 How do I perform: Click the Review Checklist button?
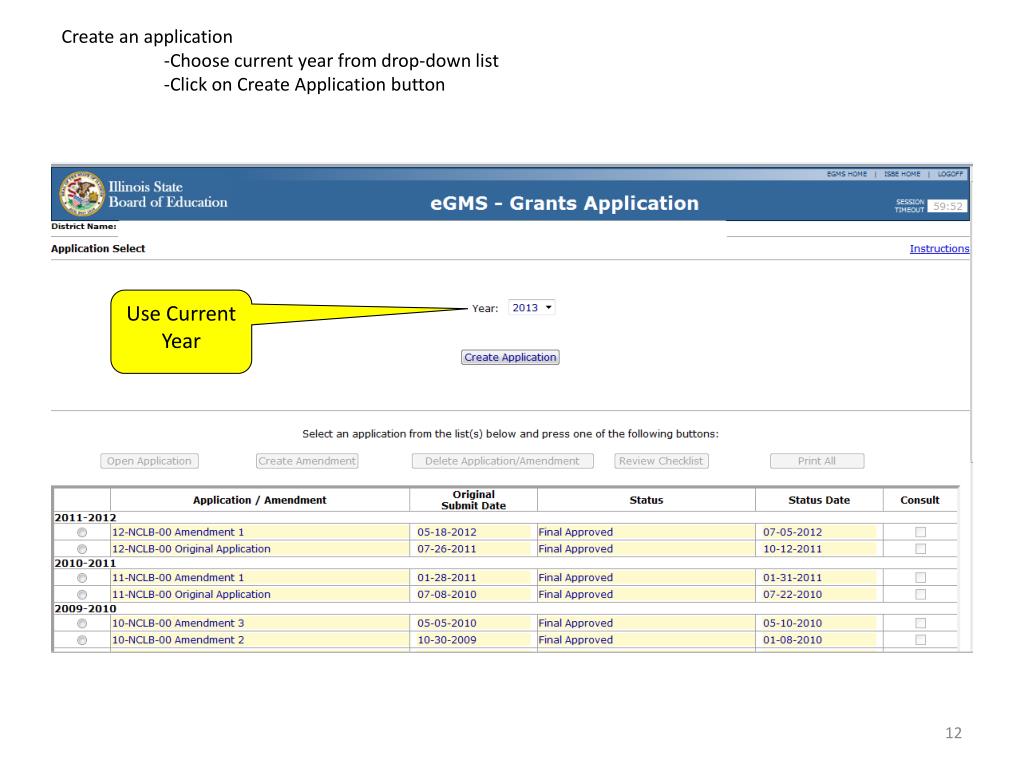pyautogui.click(x=661, y=461)
